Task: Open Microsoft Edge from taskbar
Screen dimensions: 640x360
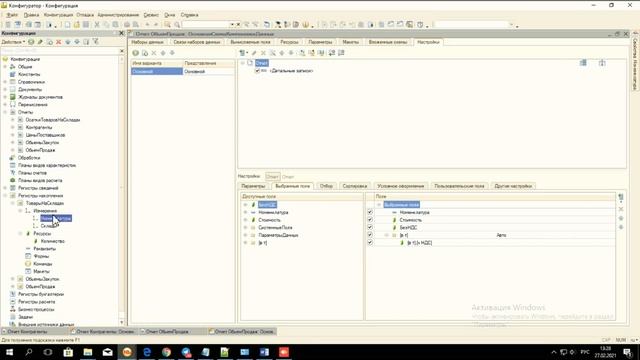Action: (147, 352)
